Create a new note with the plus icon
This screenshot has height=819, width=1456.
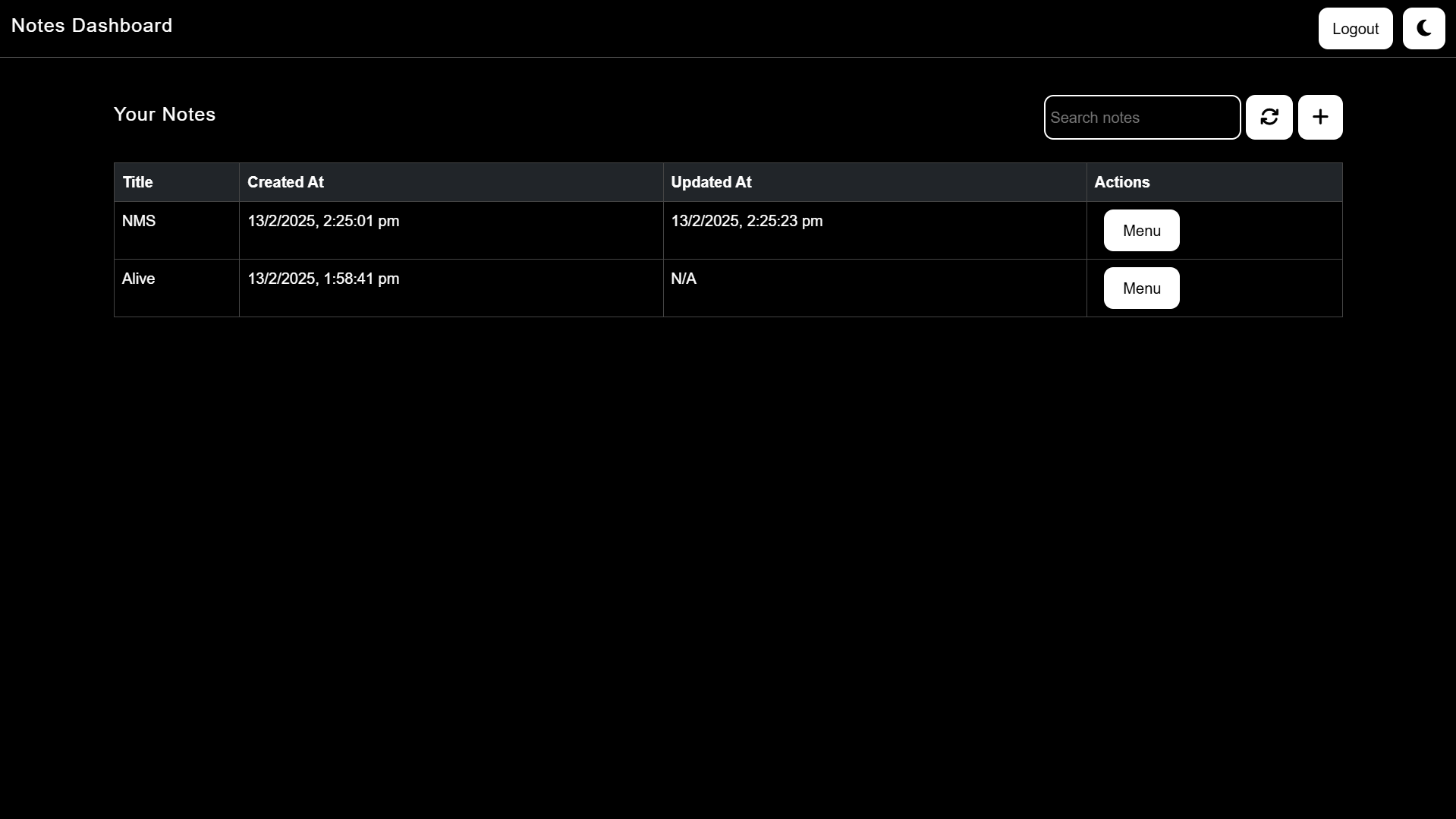1319,117
